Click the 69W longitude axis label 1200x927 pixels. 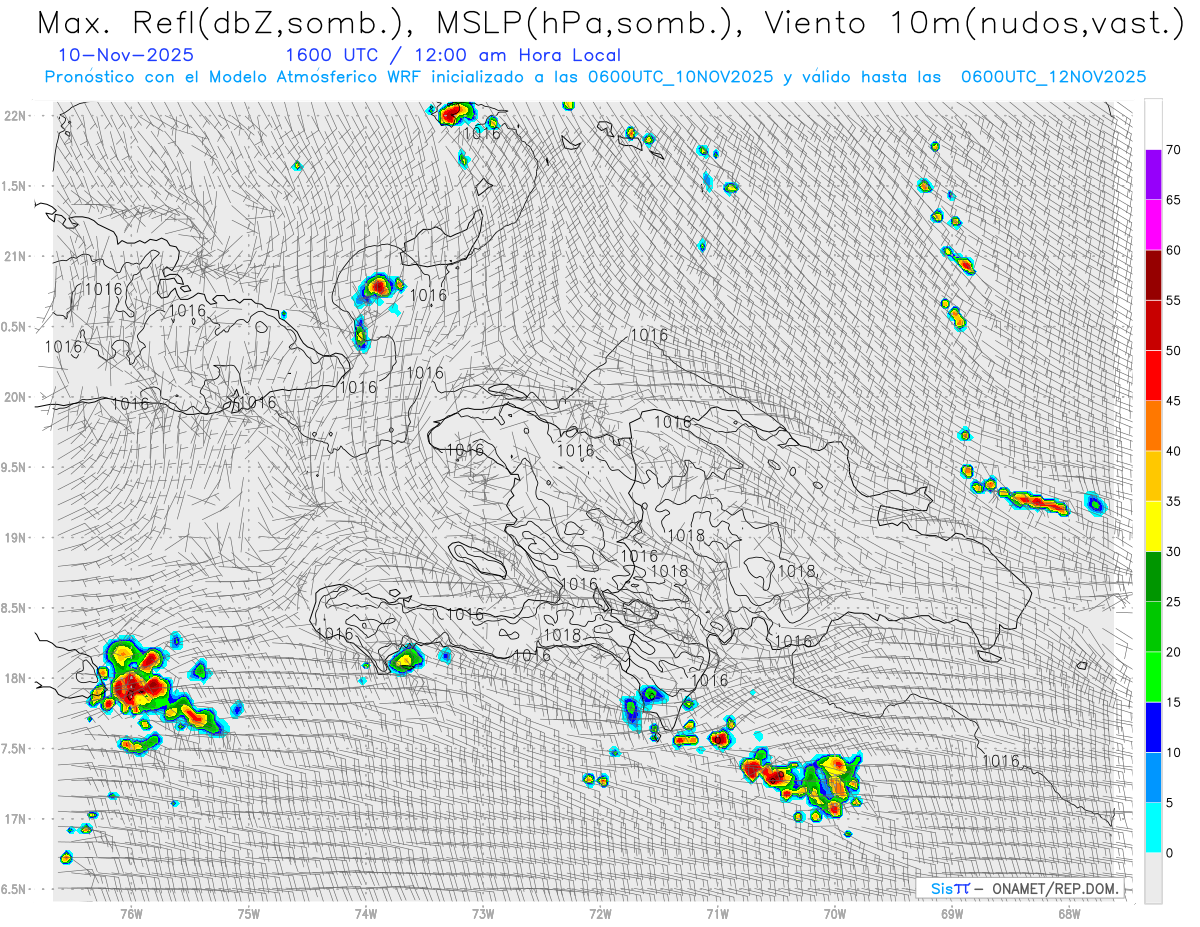click(951, 913)
